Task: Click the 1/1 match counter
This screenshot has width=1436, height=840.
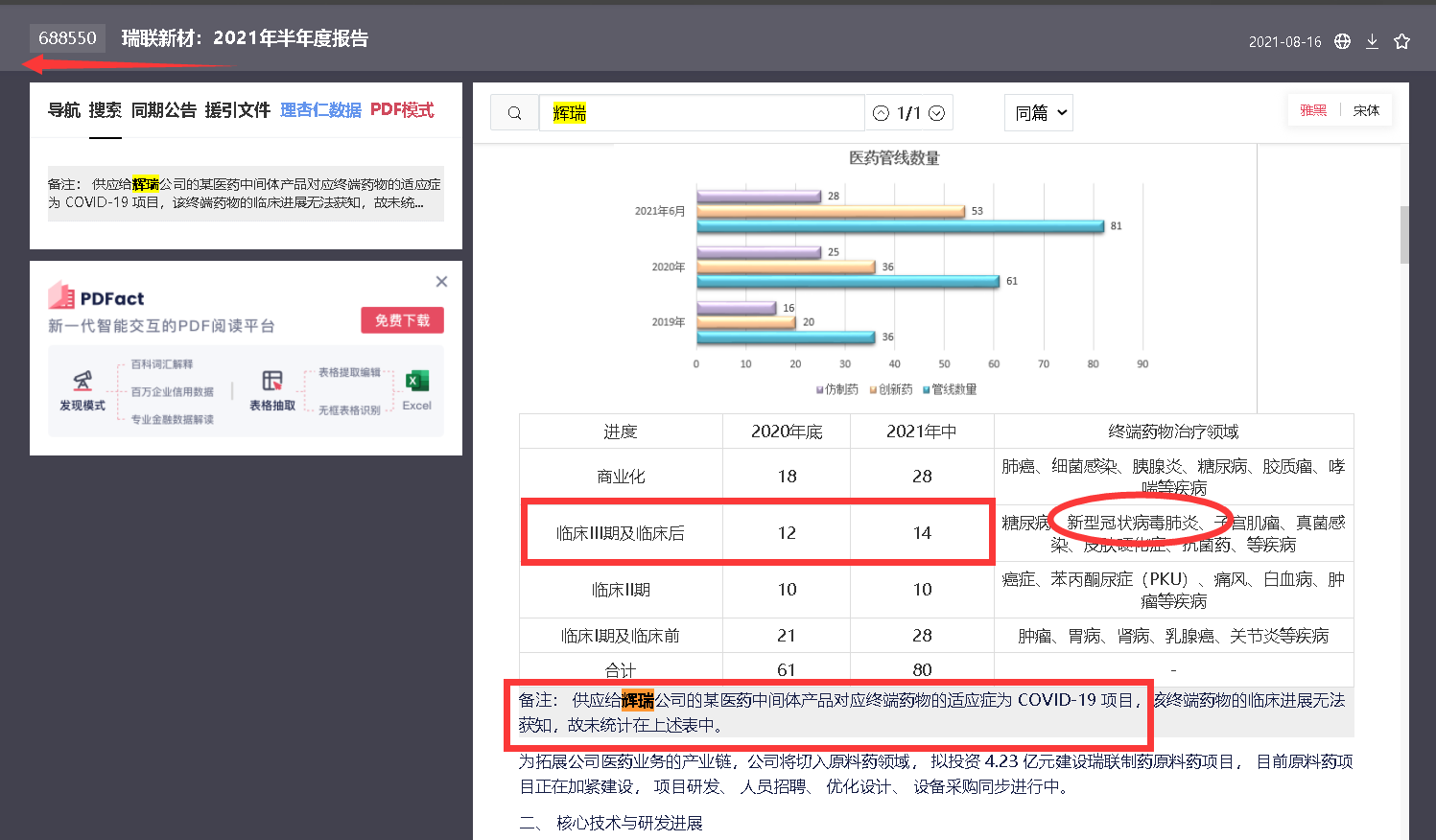Action: pyautogui.click(x=908, y=113)
